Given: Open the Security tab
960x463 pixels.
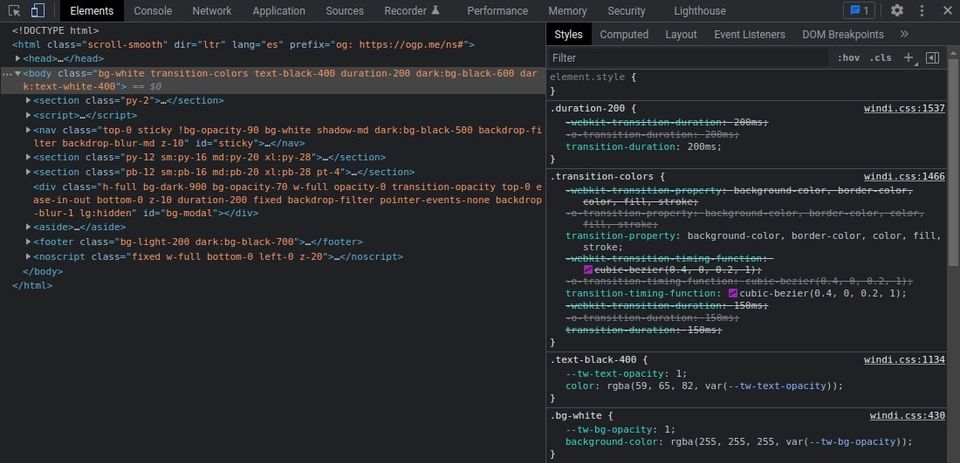Looking at the screenshot, I should coord(626,11).
